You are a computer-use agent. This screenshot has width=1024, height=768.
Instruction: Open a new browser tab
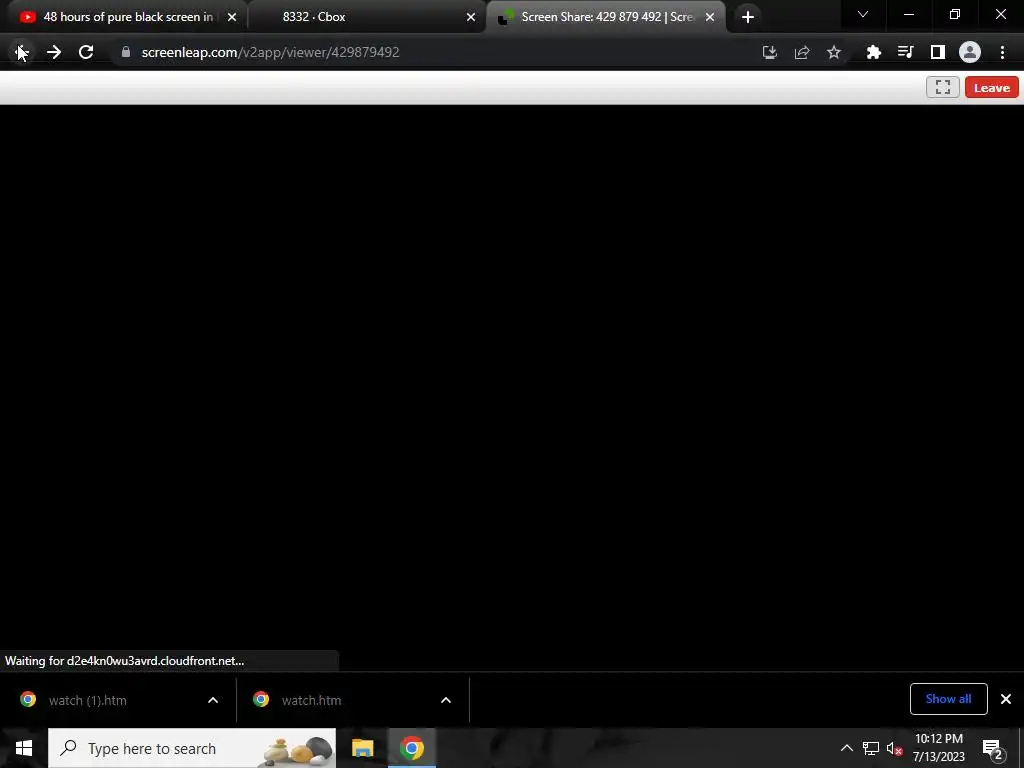click(748, 17)
